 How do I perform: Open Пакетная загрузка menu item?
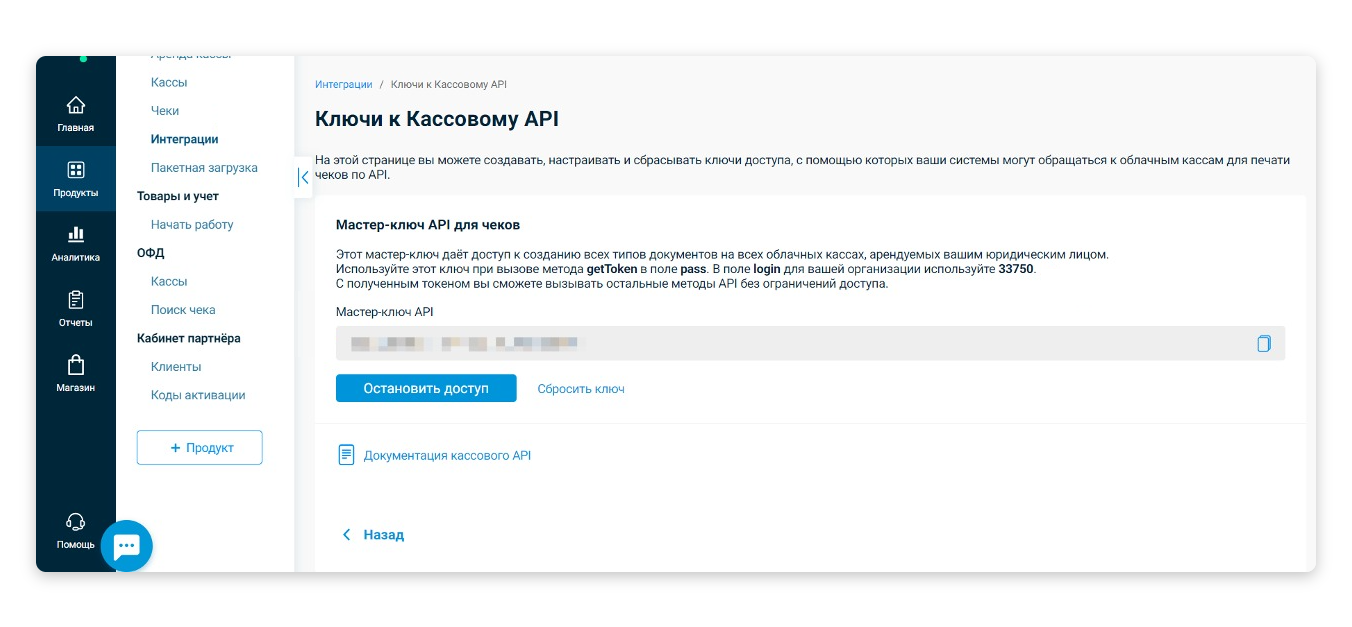204,168
